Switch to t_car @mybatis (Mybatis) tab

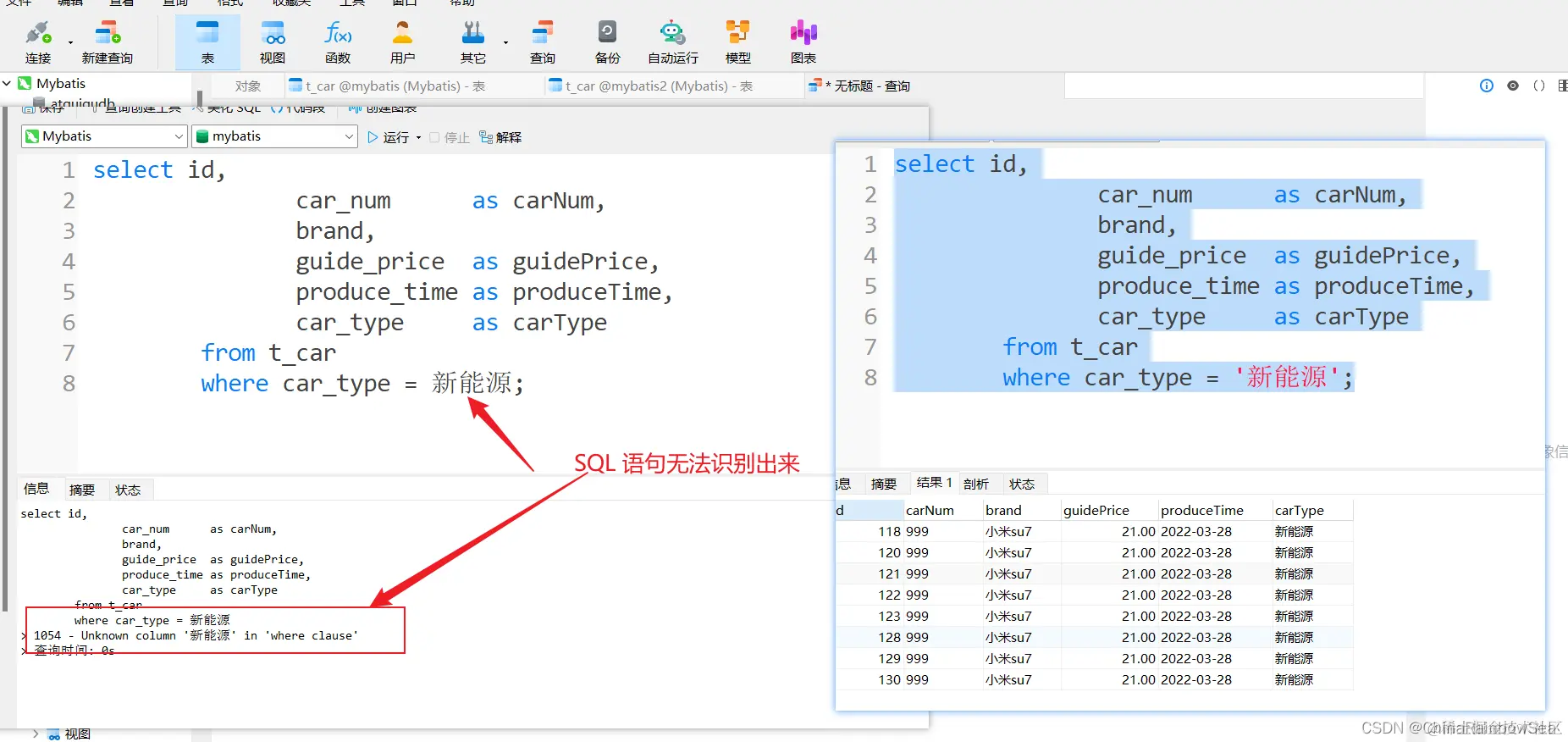(x=387, y=86)
